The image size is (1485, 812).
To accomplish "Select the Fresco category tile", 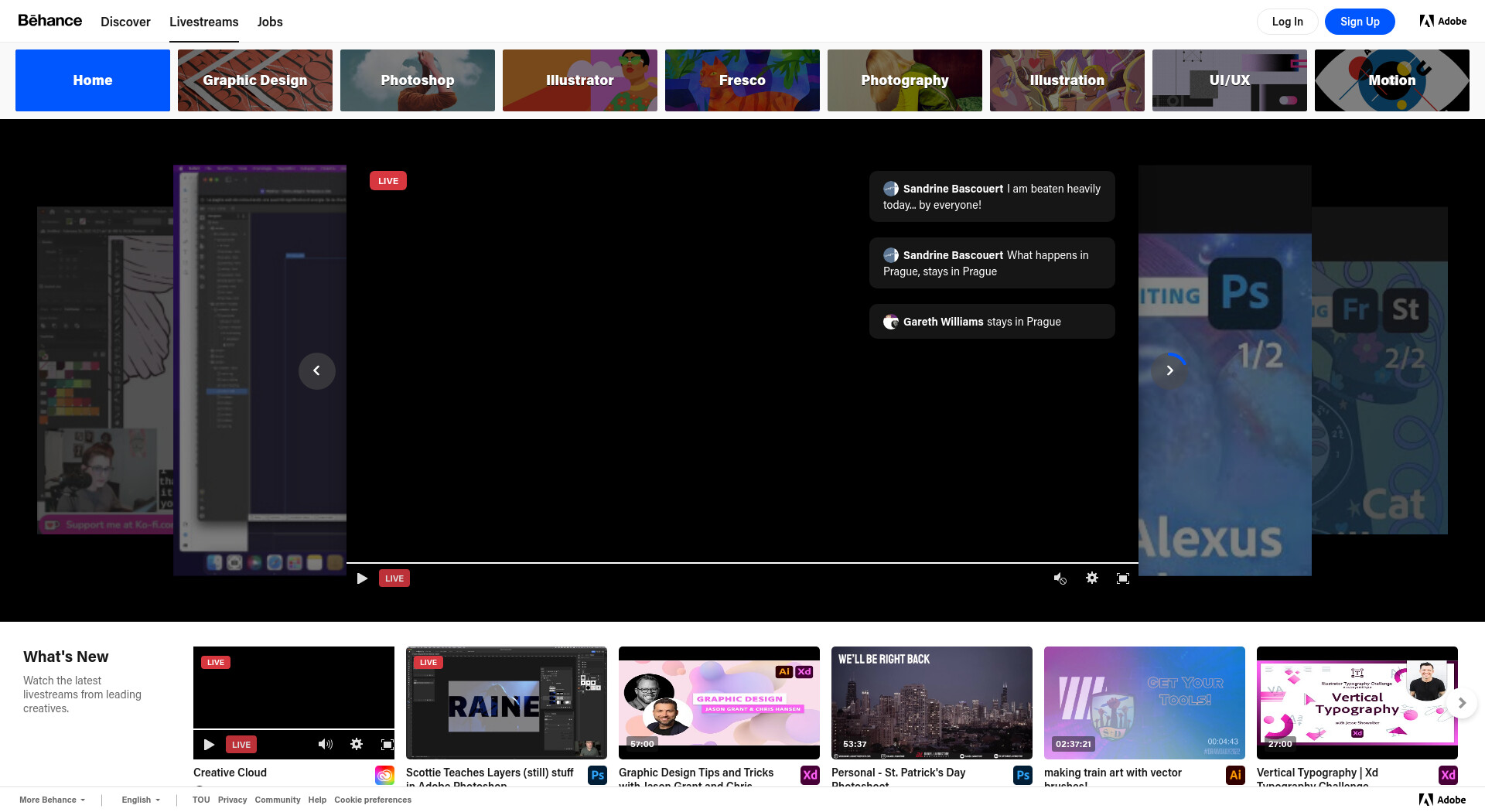I will 742,80.
